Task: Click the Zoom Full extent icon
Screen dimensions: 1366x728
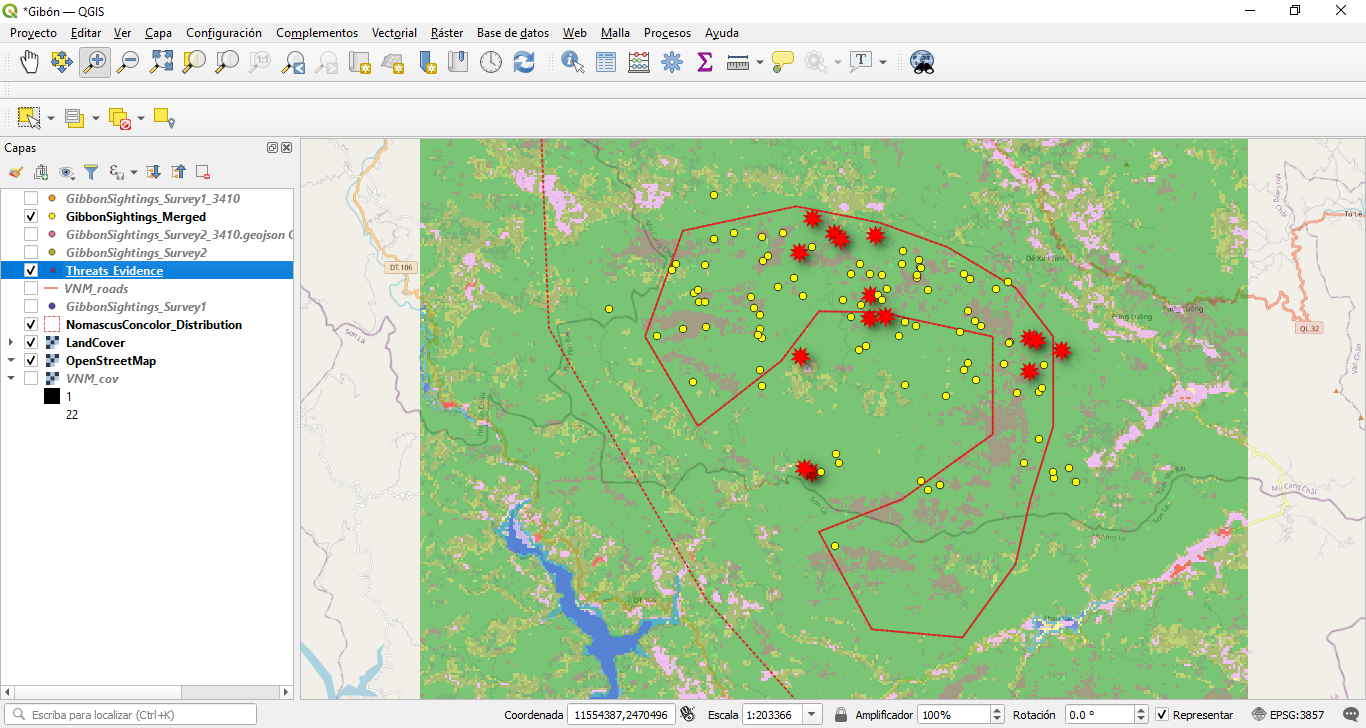Action: pos(161,62)
